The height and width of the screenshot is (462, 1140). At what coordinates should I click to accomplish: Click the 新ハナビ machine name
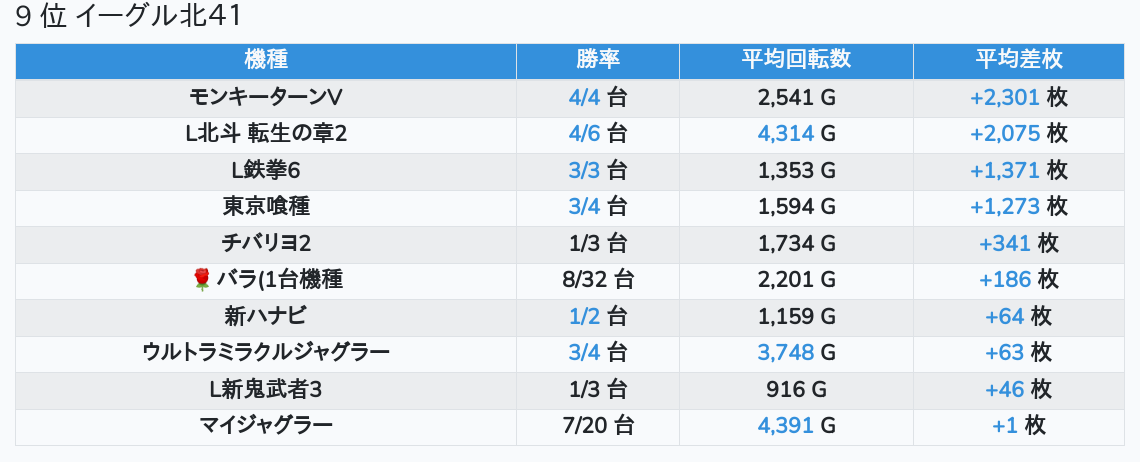coord(266,317)
